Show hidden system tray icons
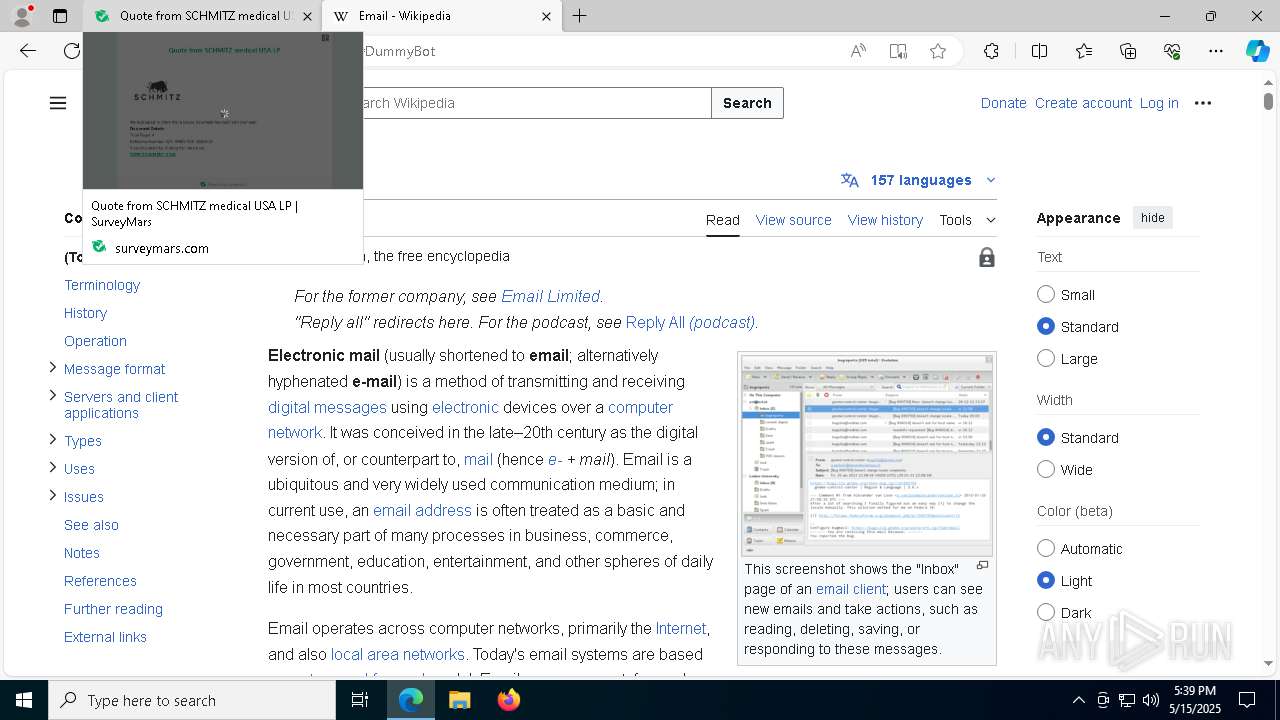 [1078, 700]
